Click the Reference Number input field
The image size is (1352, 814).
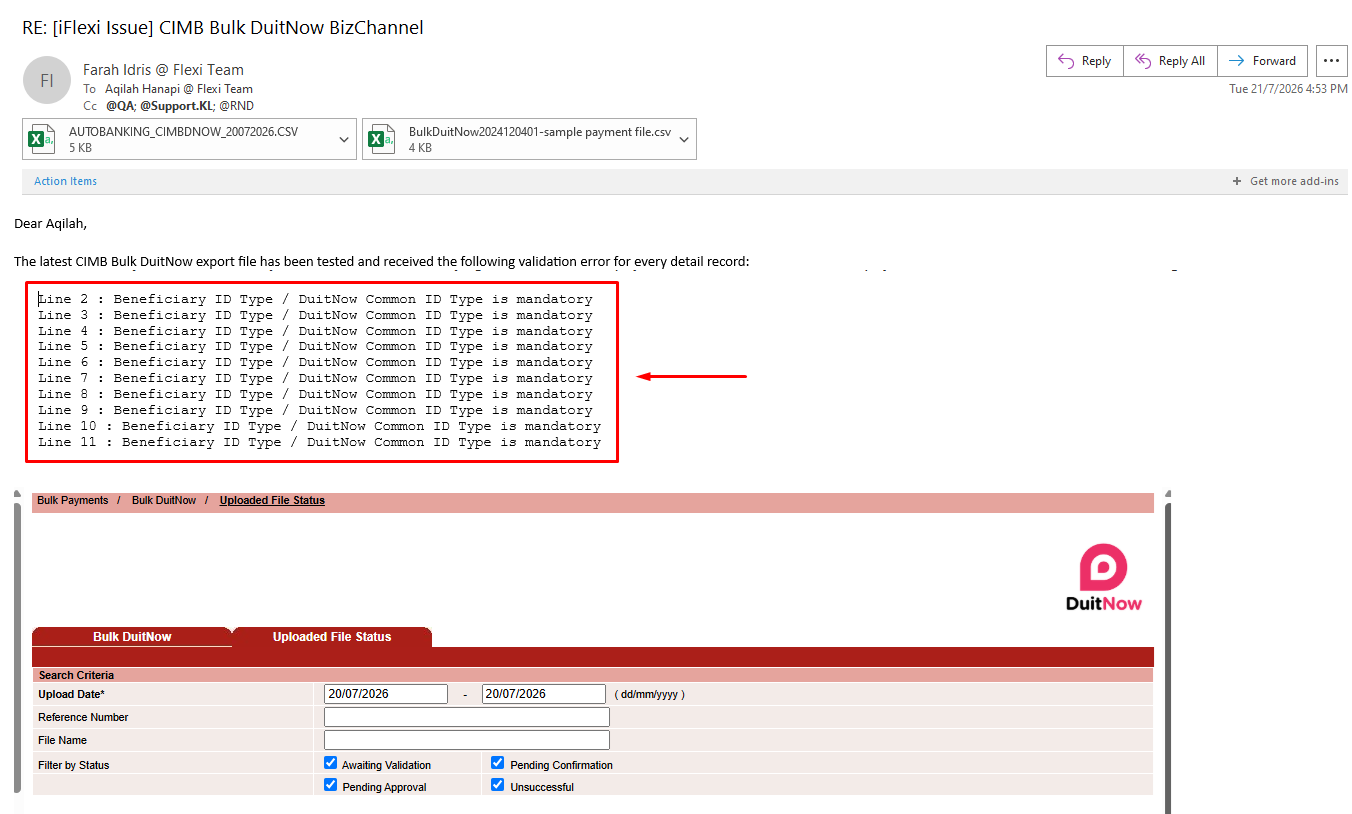tap(467, 717)
